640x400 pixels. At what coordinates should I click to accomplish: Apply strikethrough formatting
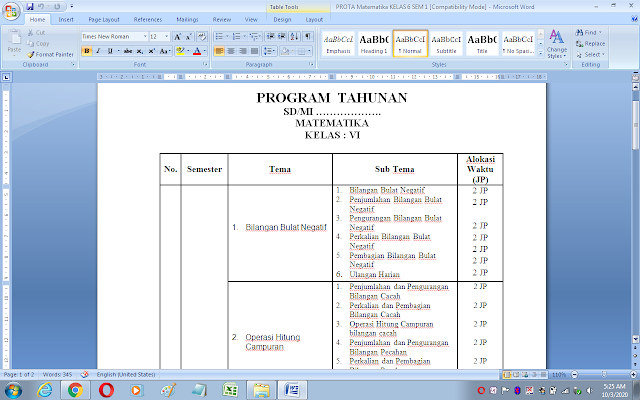tap(128, 51)
